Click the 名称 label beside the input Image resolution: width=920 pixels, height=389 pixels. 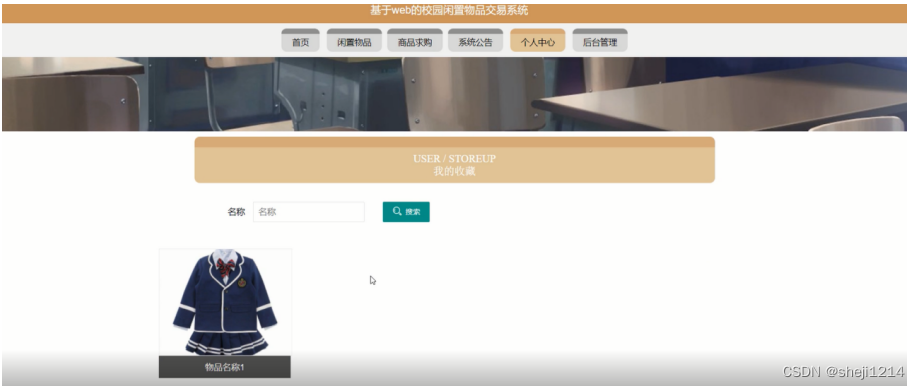236,212
